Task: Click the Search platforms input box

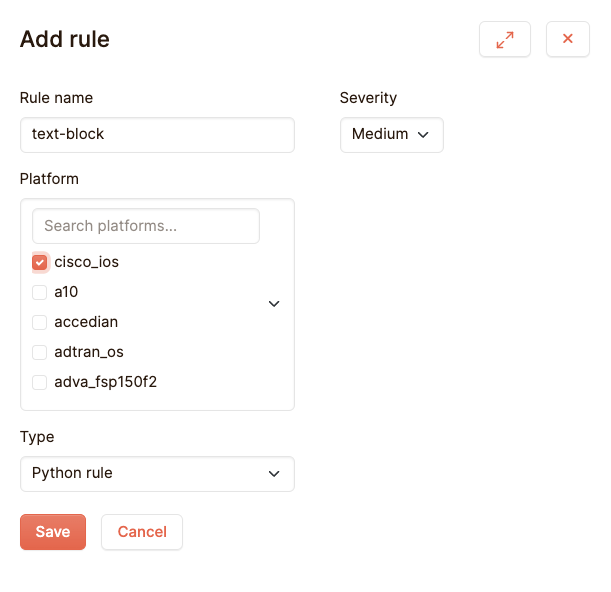Action: coord(146,226)
